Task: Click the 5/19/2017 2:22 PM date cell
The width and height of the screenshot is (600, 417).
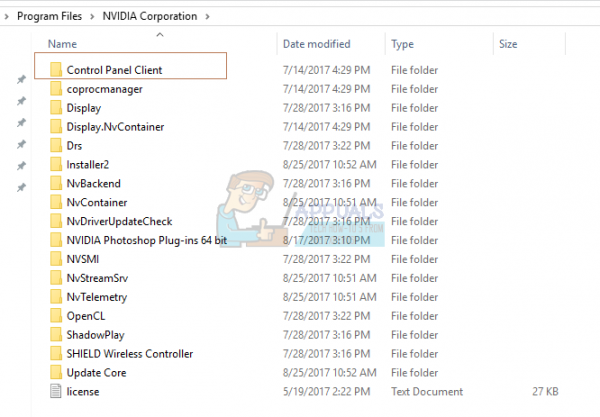Action: [x=326, y=392]
